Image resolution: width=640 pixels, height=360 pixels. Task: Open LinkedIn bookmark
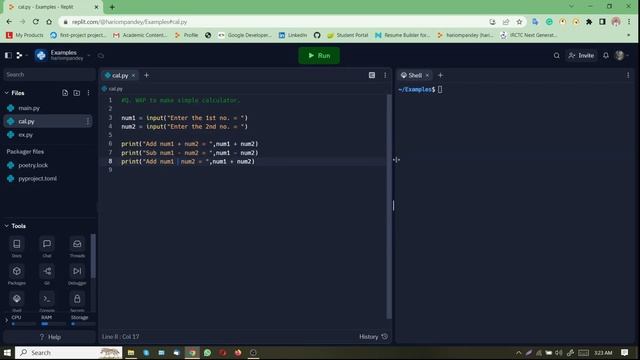(x=293, y=35)
